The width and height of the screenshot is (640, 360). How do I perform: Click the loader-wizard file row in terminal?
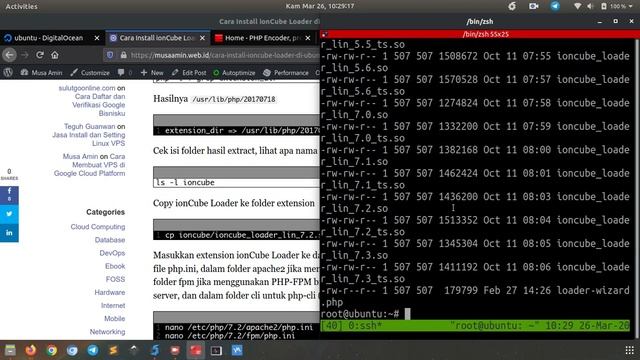coord(475,296)
